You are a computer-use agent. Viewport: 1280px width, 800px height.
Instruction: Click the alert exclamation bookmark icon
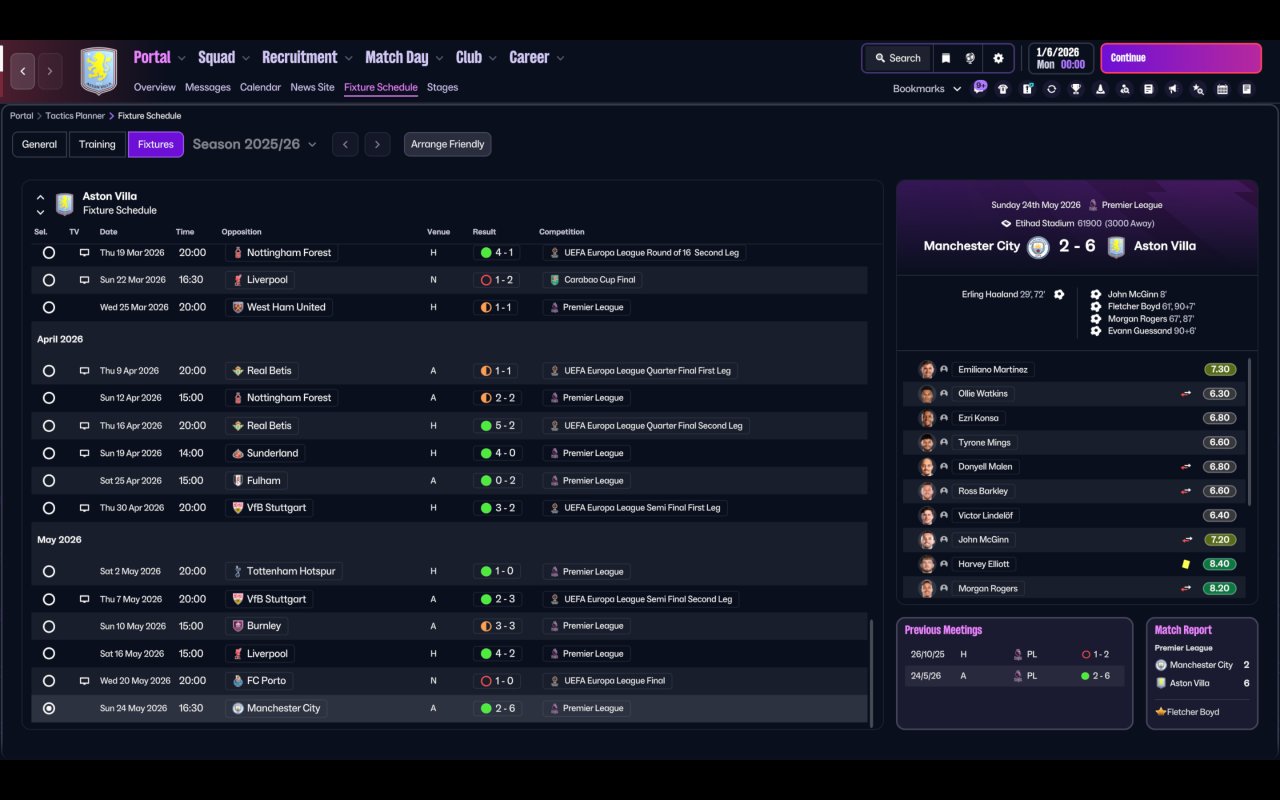click(1027, 89)
